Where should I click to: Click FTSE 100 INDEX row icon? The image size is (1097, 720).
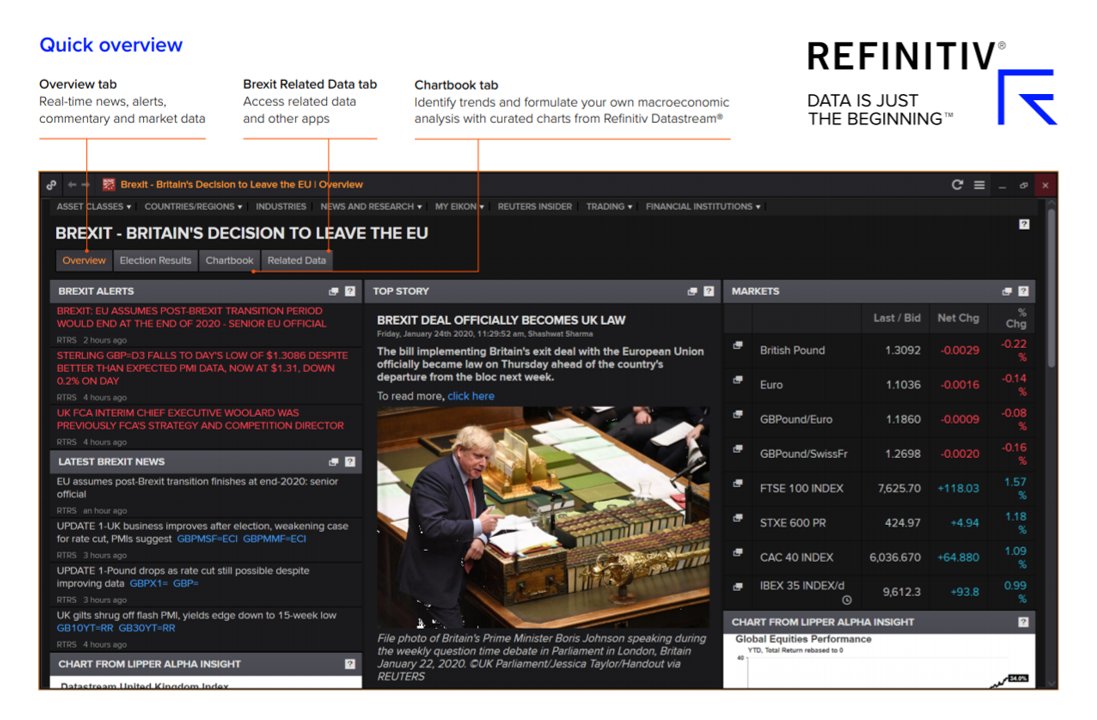tap(737, 483)
